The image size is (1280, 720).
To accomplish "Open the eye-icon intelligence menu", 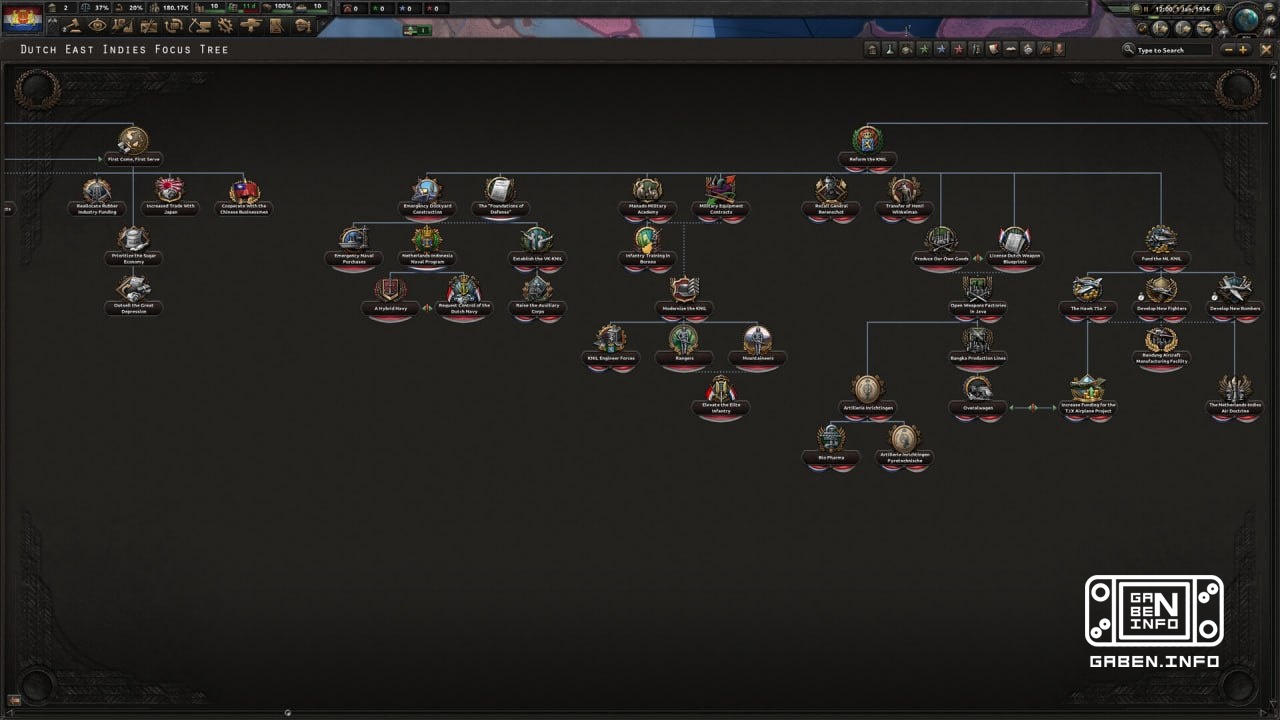I will [97, 26].
